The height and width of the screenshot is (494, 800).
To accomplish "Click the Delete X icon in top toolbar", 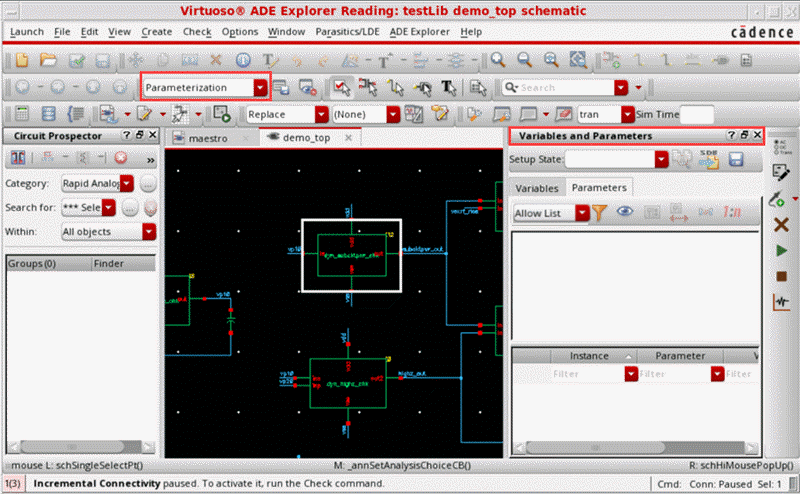I will tap(216, 60).
